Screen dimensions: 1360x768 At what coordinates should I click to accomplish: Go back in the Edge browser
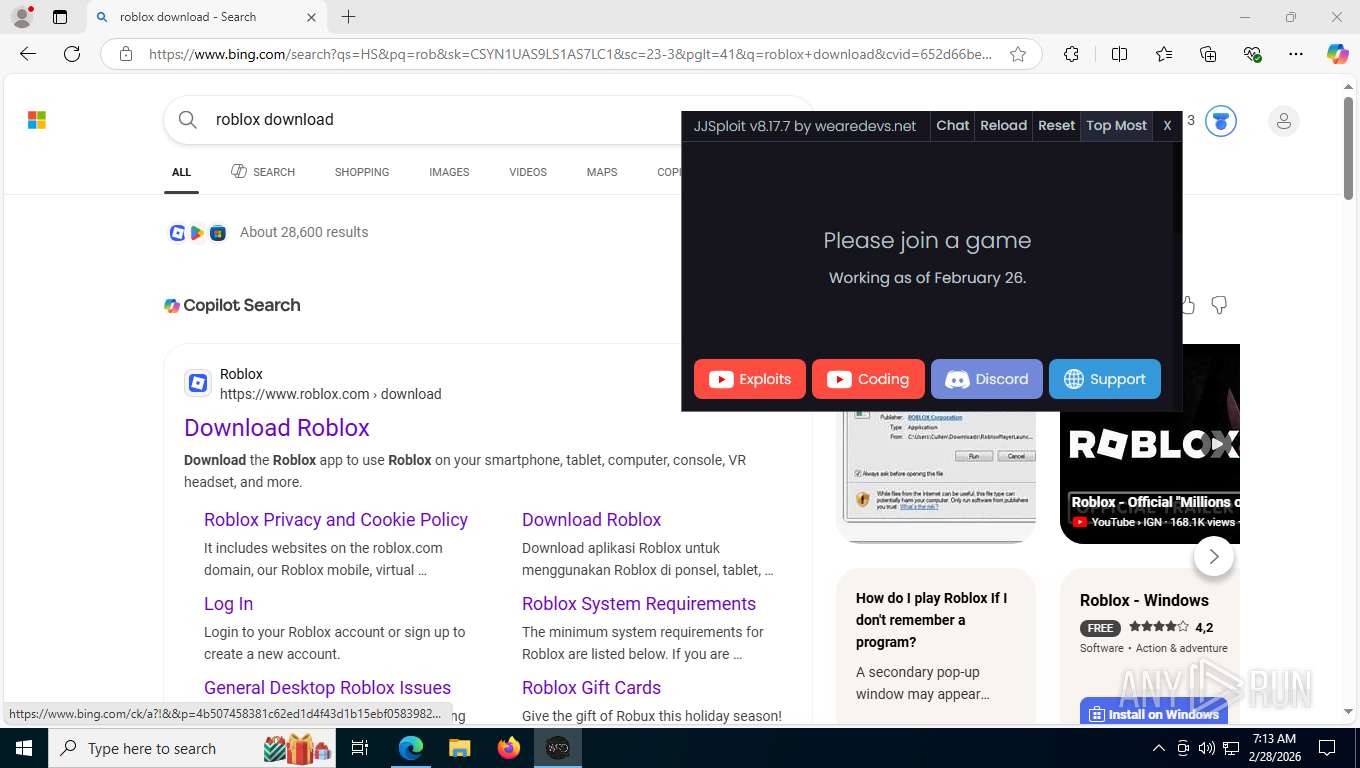tap(28, 54)
